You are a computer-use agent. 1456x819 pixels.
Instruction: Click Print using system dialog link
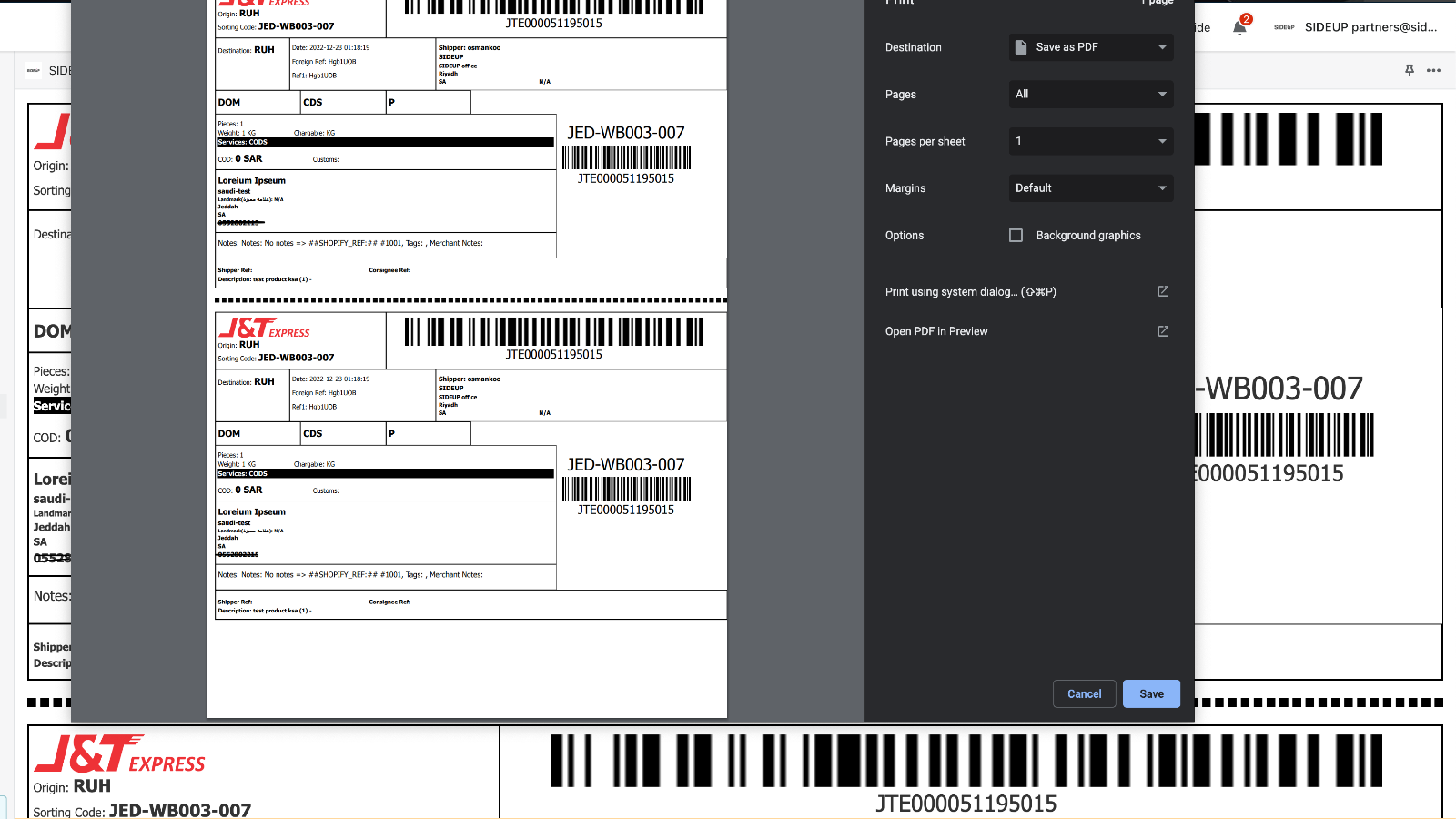click(x=970, y=292)
